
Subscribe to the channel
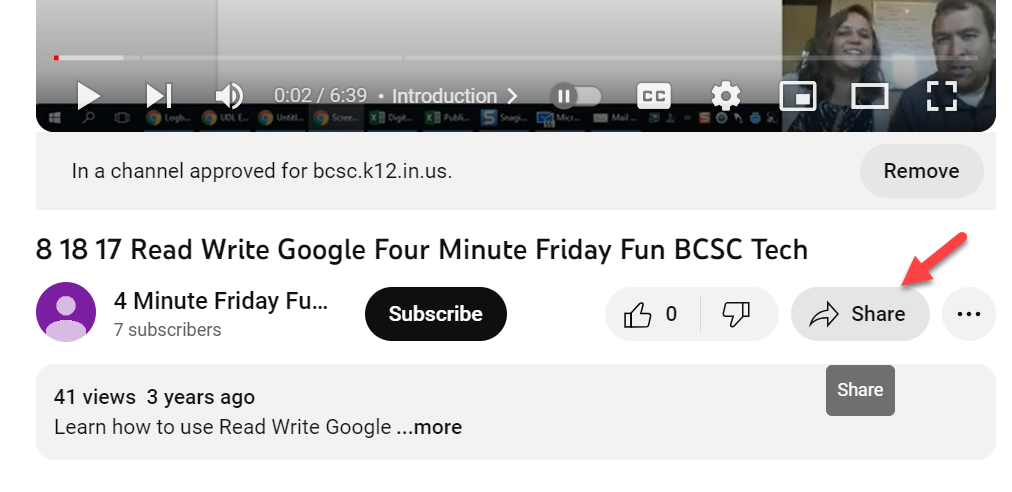436,314
